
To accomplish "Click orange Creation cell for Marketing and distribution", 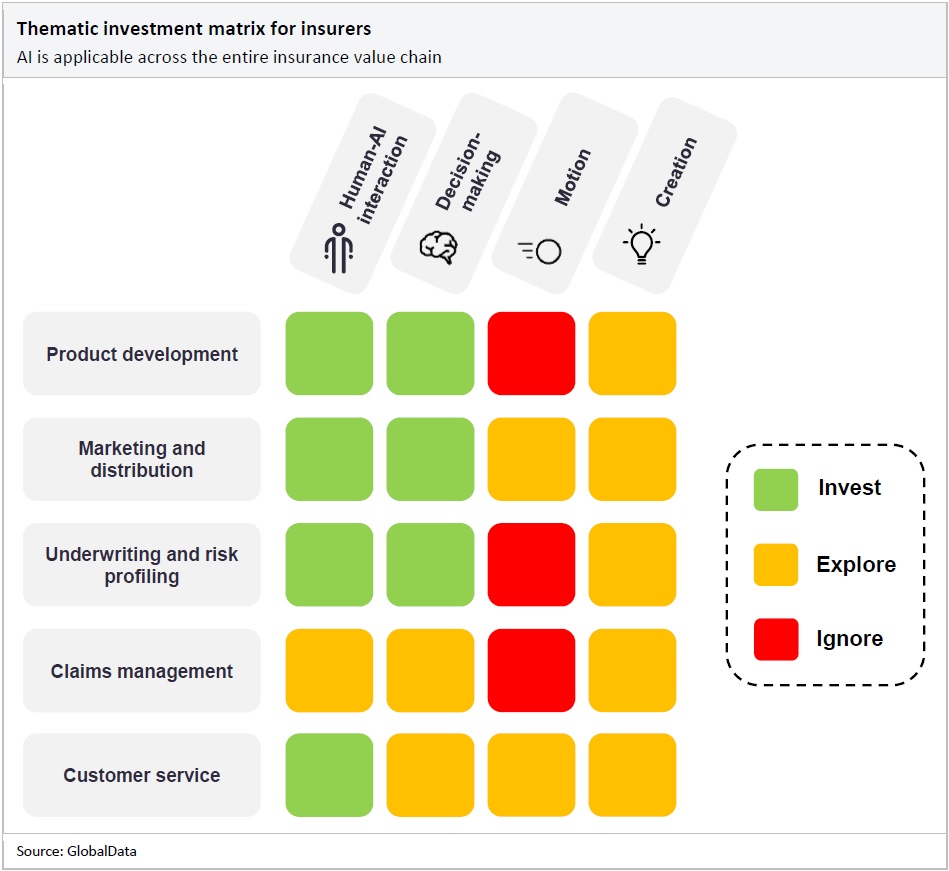I will tap(632, 459).
